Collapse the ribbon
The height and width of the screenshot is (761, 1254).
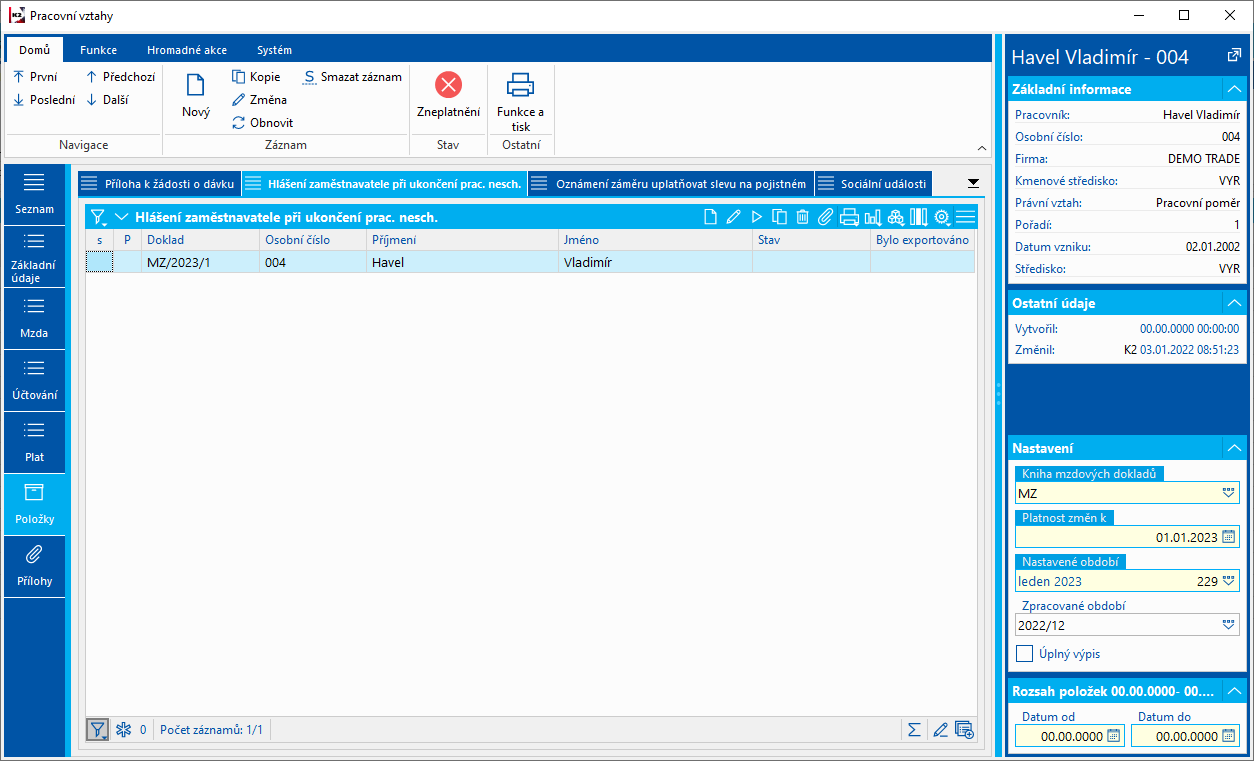pyautogui.click(x=982, y=147)
